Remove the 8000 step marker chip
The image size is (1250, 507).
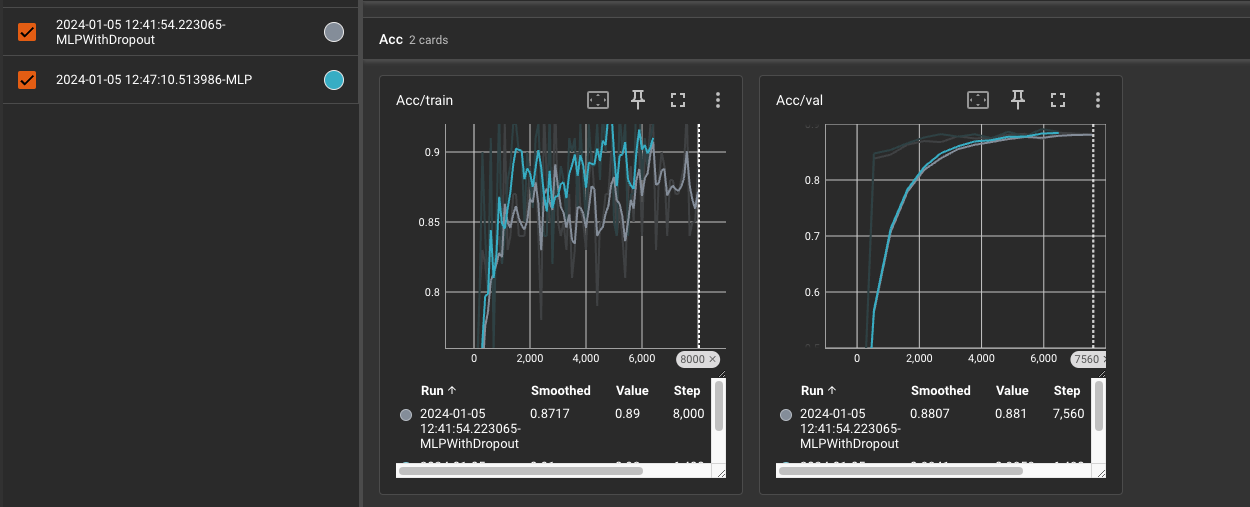click(x=713, y=359)
